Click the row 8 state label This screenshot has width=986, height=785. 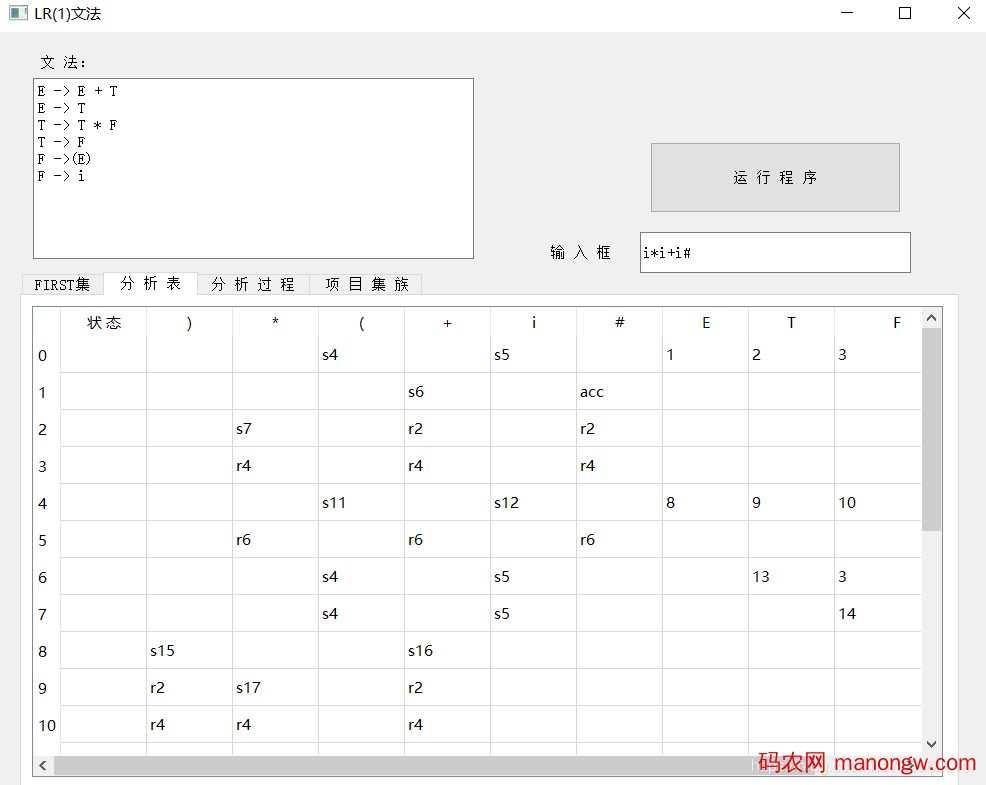pos(42,650)
